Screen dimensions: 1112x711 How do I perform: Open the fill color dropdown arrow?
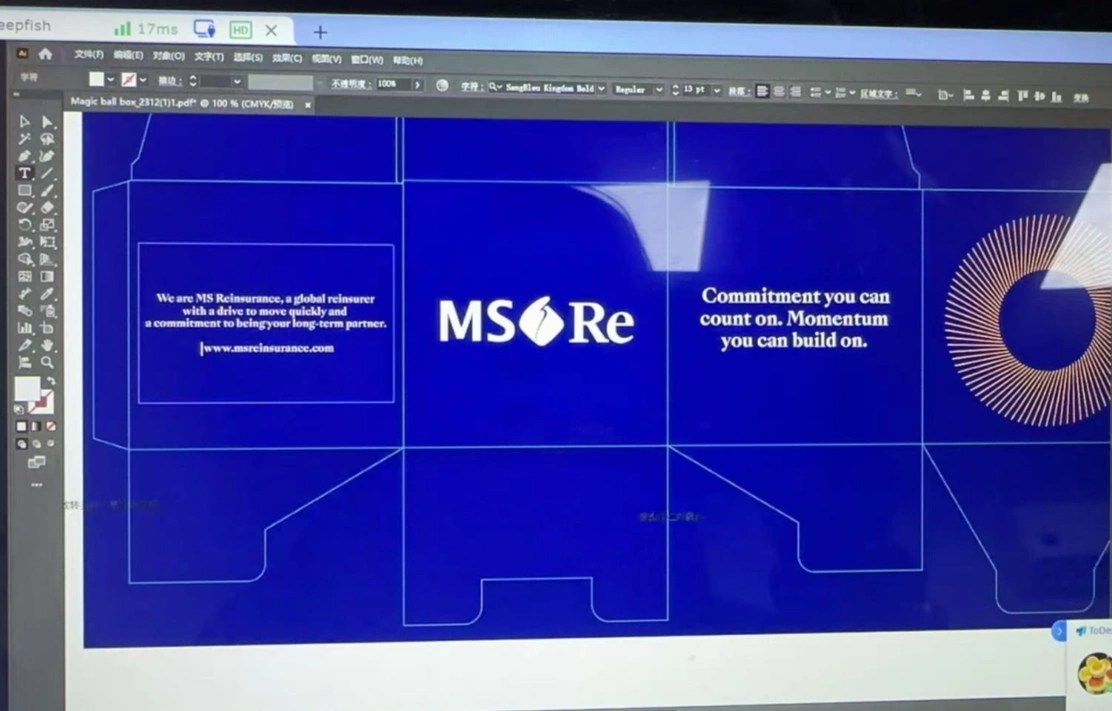pyautogui.click(x=110, y=79)
